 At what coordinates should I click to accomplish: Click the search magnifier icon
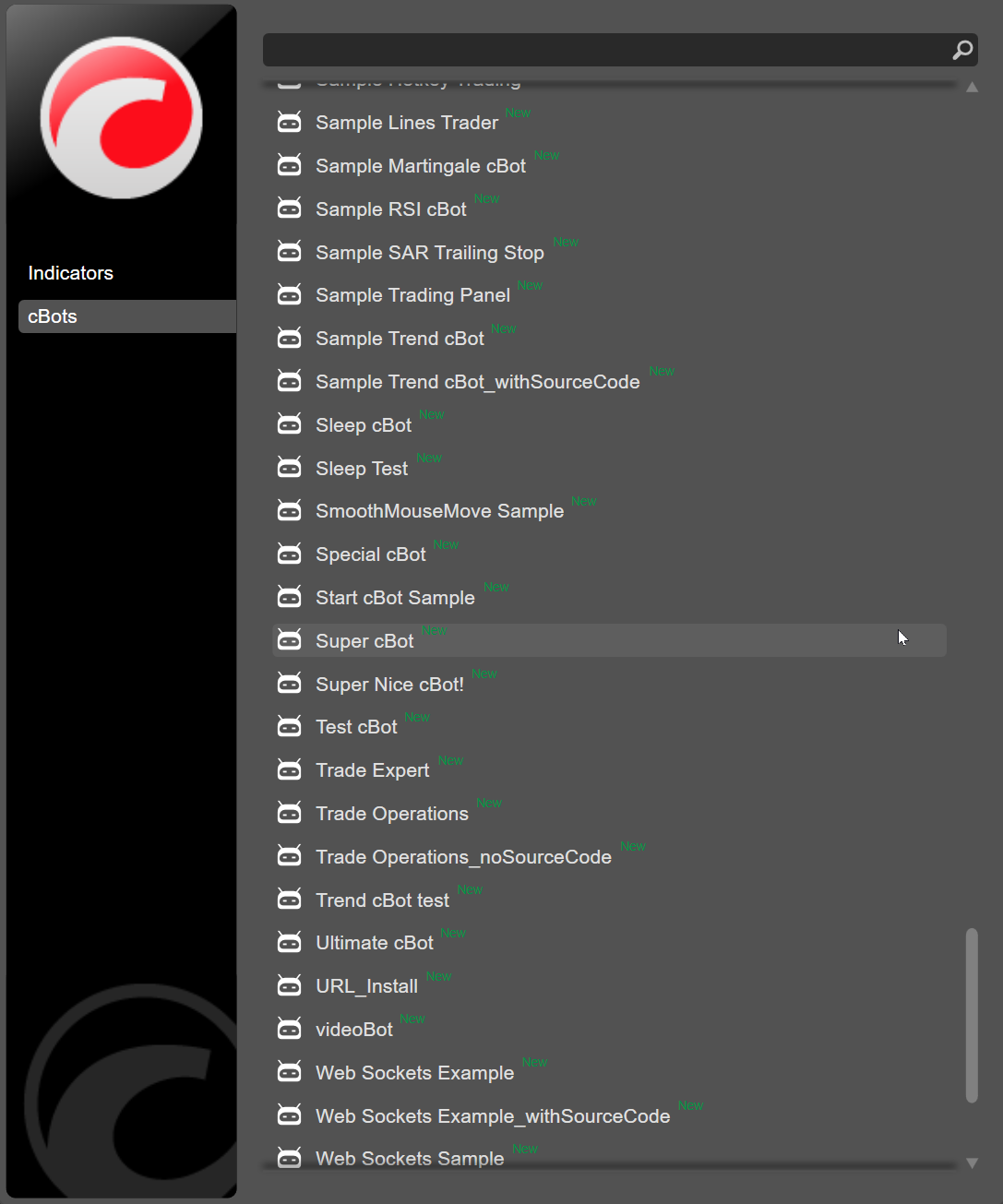tap(961, 51)
